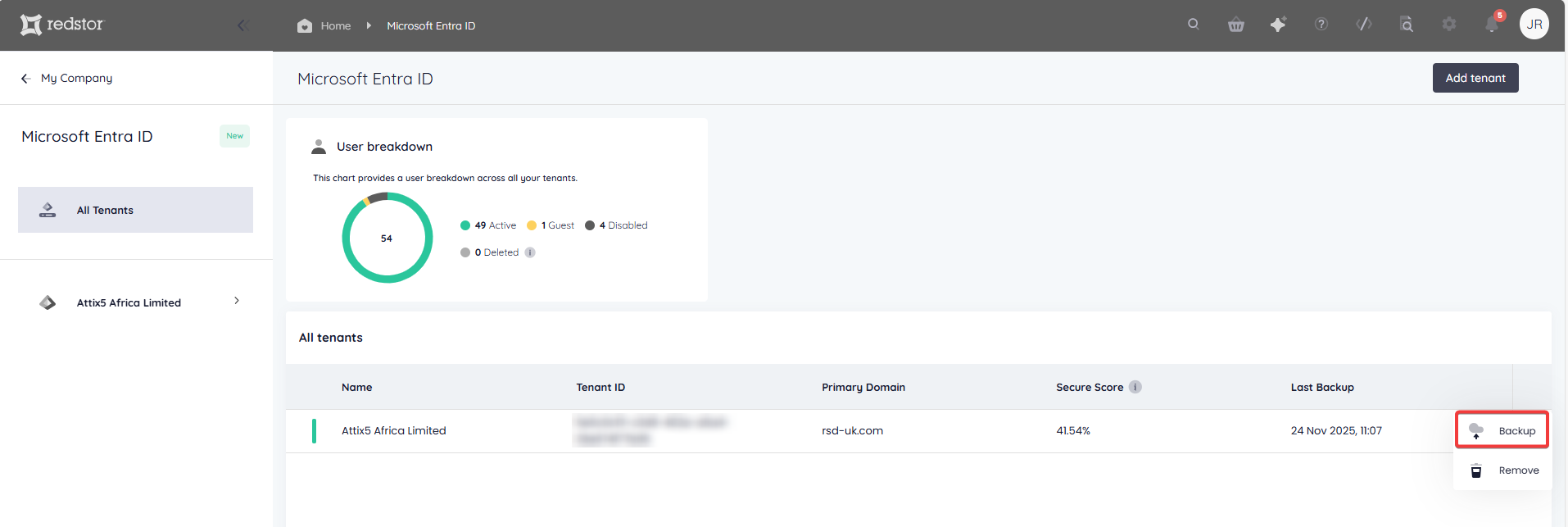The height and width of the screenshot is (527, 1568).
Task: Click the Tenant ID column header
Action: 600,388
